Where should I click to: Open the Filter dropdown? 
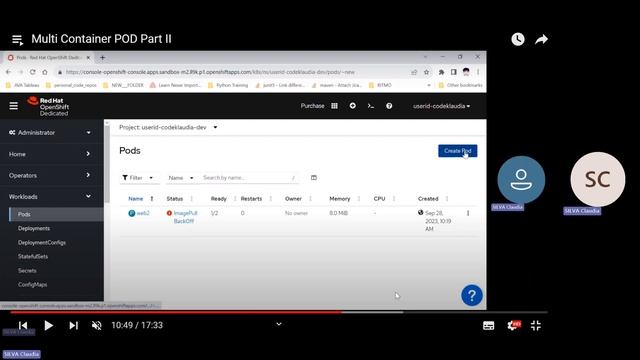coord(138,178)
